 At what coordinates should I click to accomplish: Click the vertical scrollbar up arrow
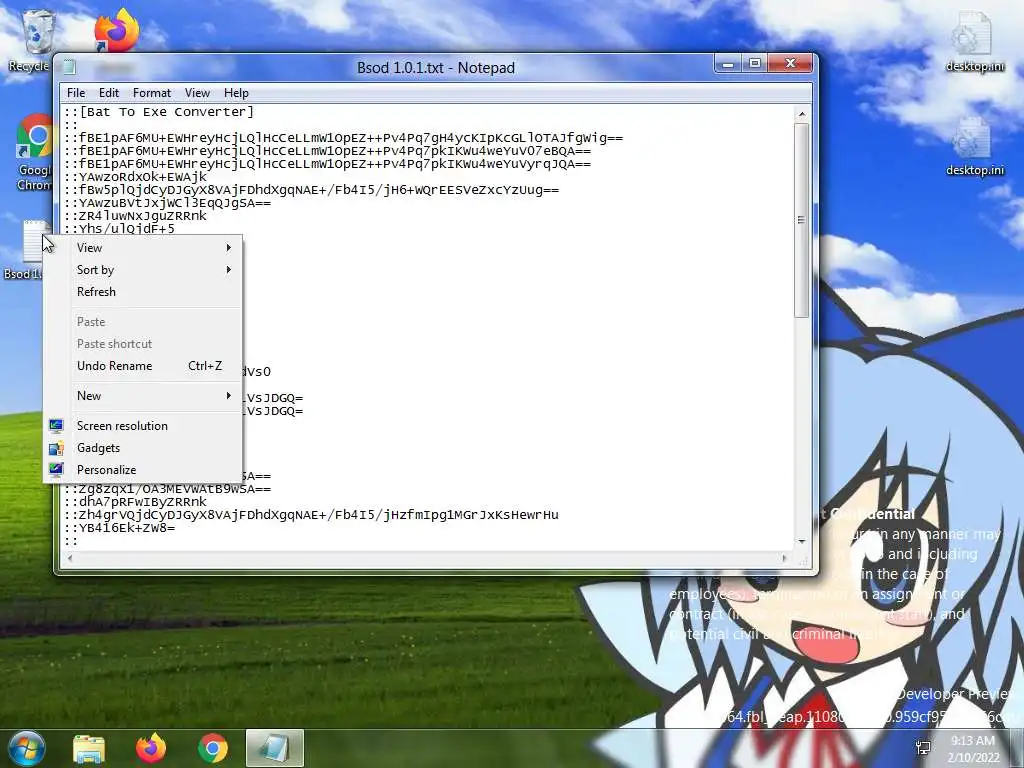tap(802, 114)
